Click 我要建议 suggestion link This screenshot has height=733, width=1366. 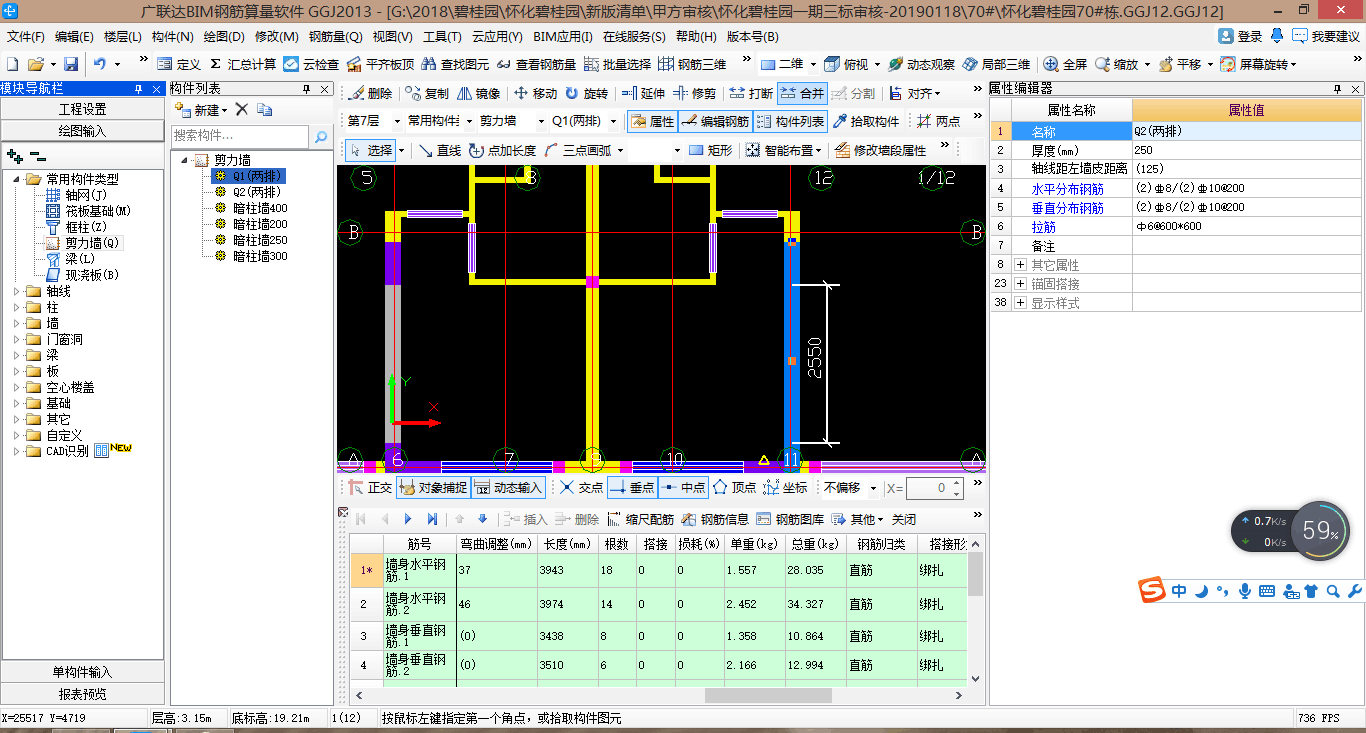pos(1326,36)
